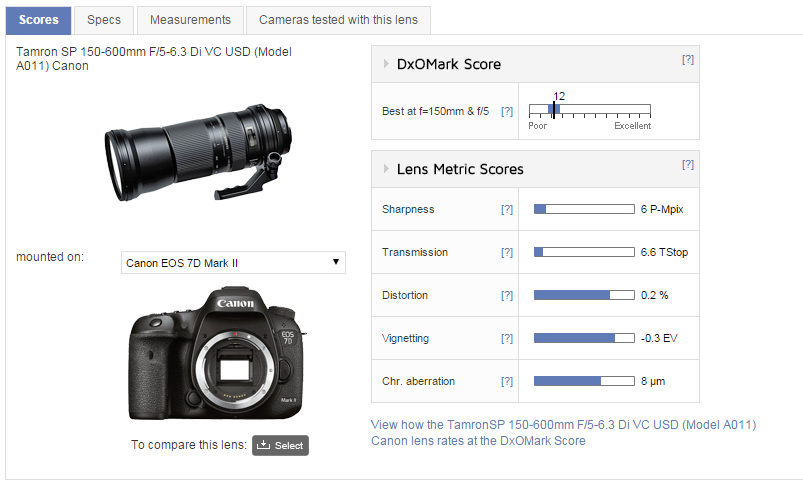This screenshot has width=803, height=483.
Task: Click the 8 µm aberration value
Action: tap(653, 381)
